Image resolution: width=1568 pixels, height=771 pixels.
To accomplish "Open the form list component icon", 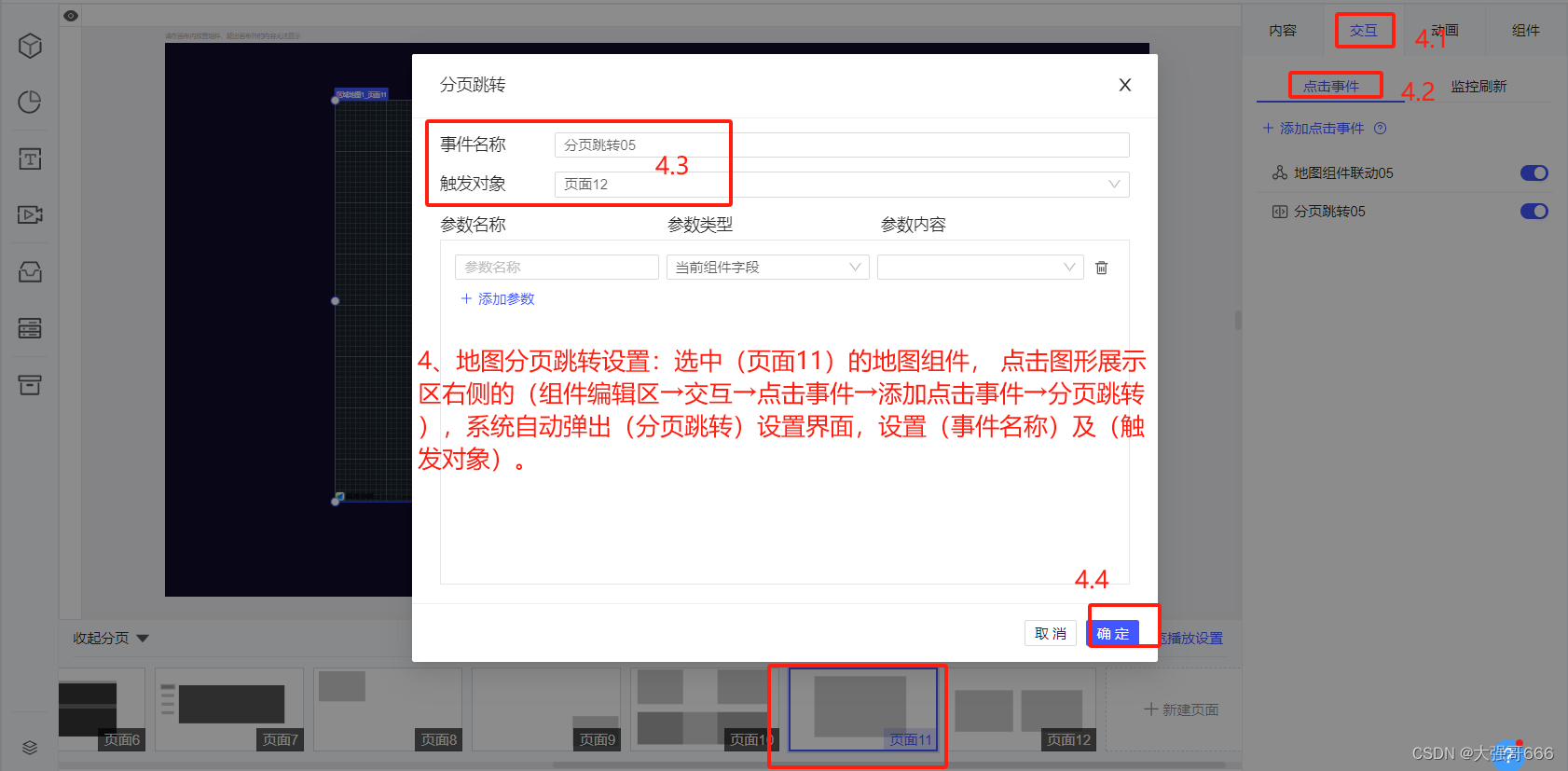I will tap(30, 328).
